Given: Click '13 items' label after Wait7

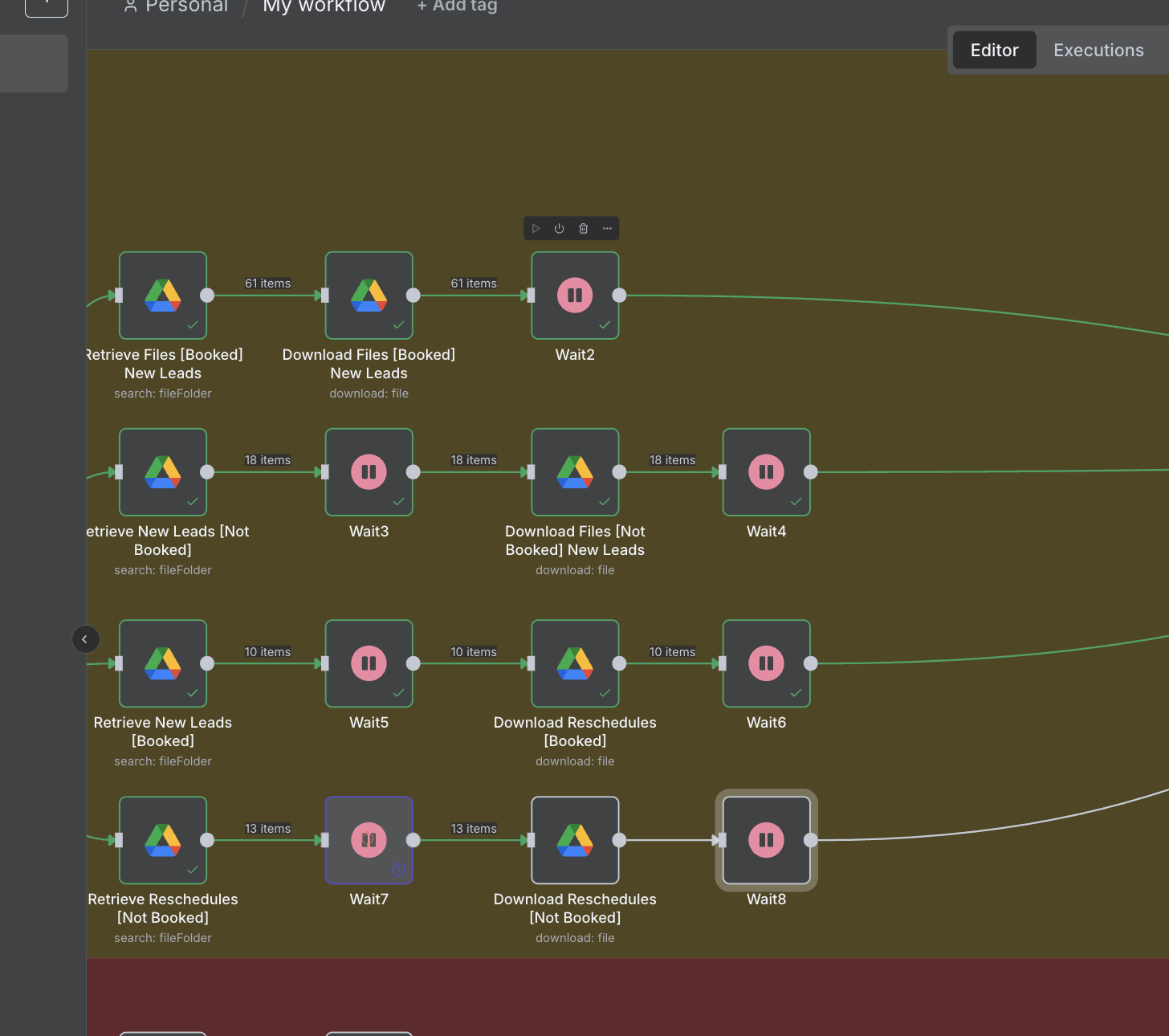Looking at the screenshot, I should [474, 829].
